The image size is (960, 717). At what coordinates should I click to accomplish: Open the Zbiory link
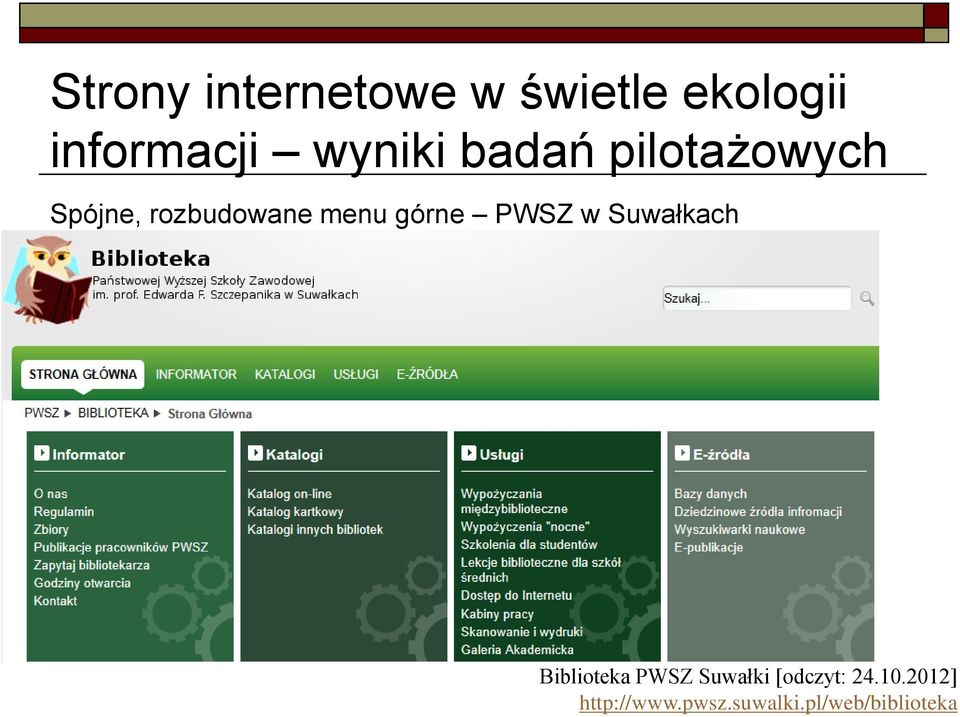click(x=51, y=530)
